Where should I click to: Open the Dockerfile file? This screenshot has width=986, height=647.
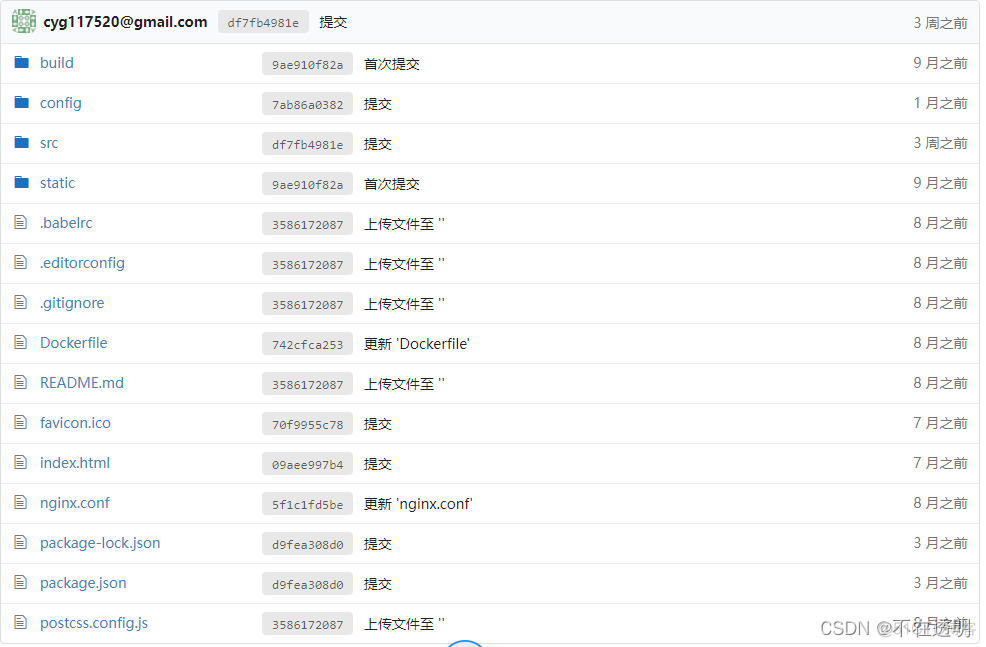pyautogui.click(x=74, y=343)
